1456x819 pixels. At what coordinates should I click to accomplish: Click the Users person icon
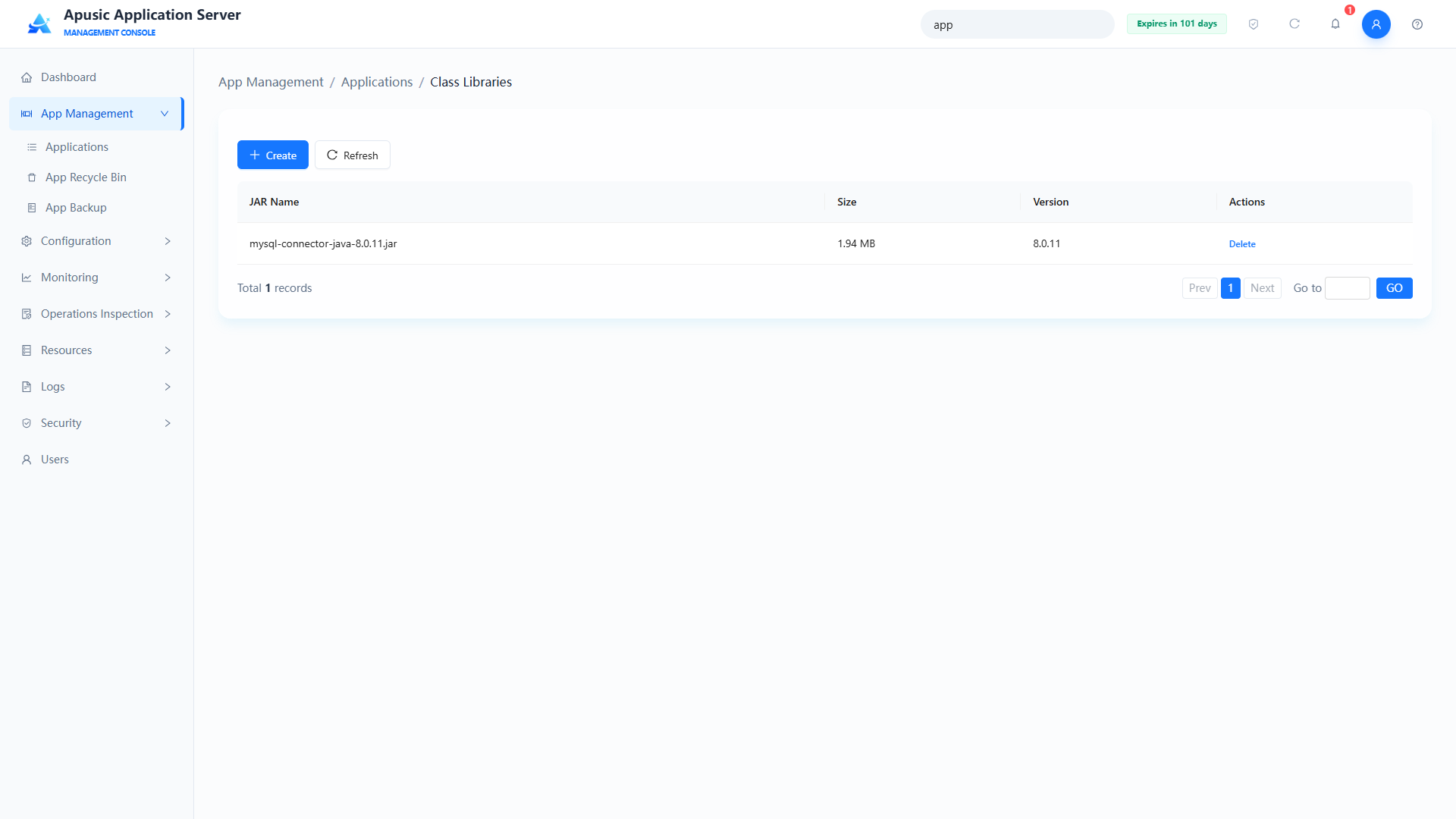tap(27, 460)
